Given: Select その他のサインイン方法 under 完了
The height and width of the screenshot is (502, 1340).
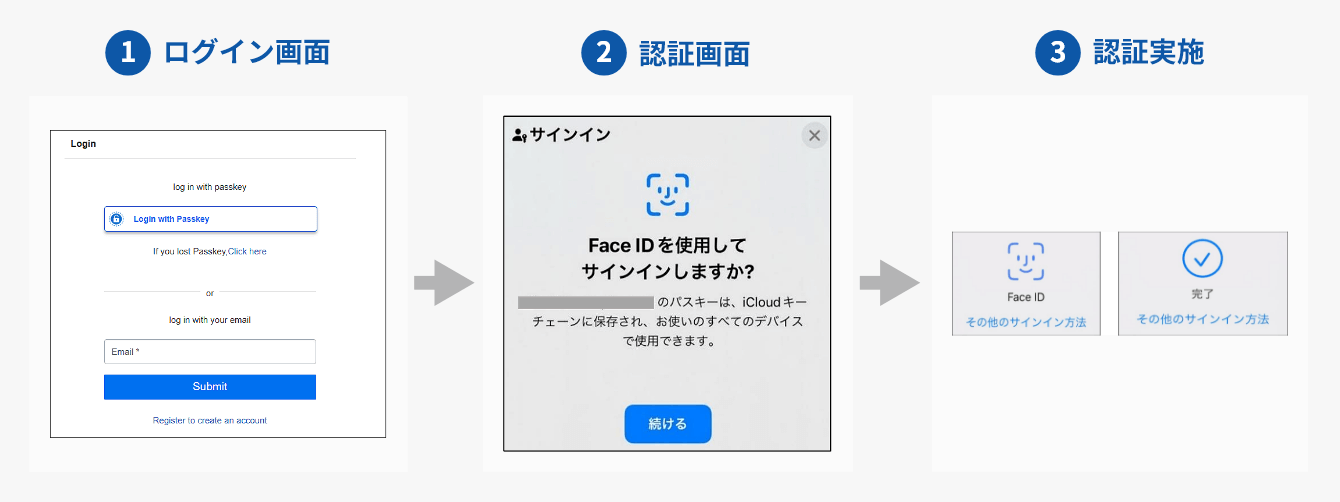Looking at the screenshot, I should [x=1203, y=319].
